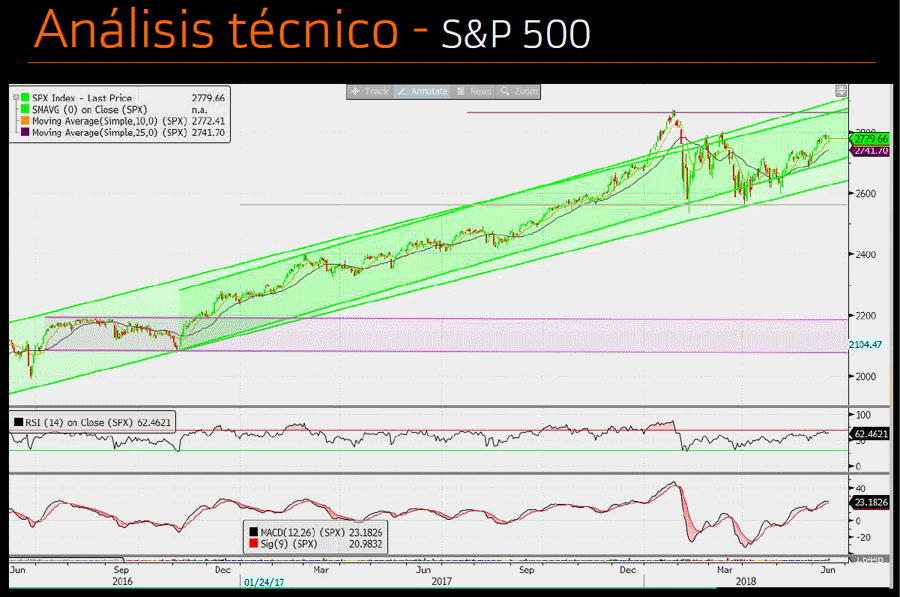Select legend row SMAVG (0) on Close (SPX)
Viewport: 900px width, 597px height.
tap(122, 109)
